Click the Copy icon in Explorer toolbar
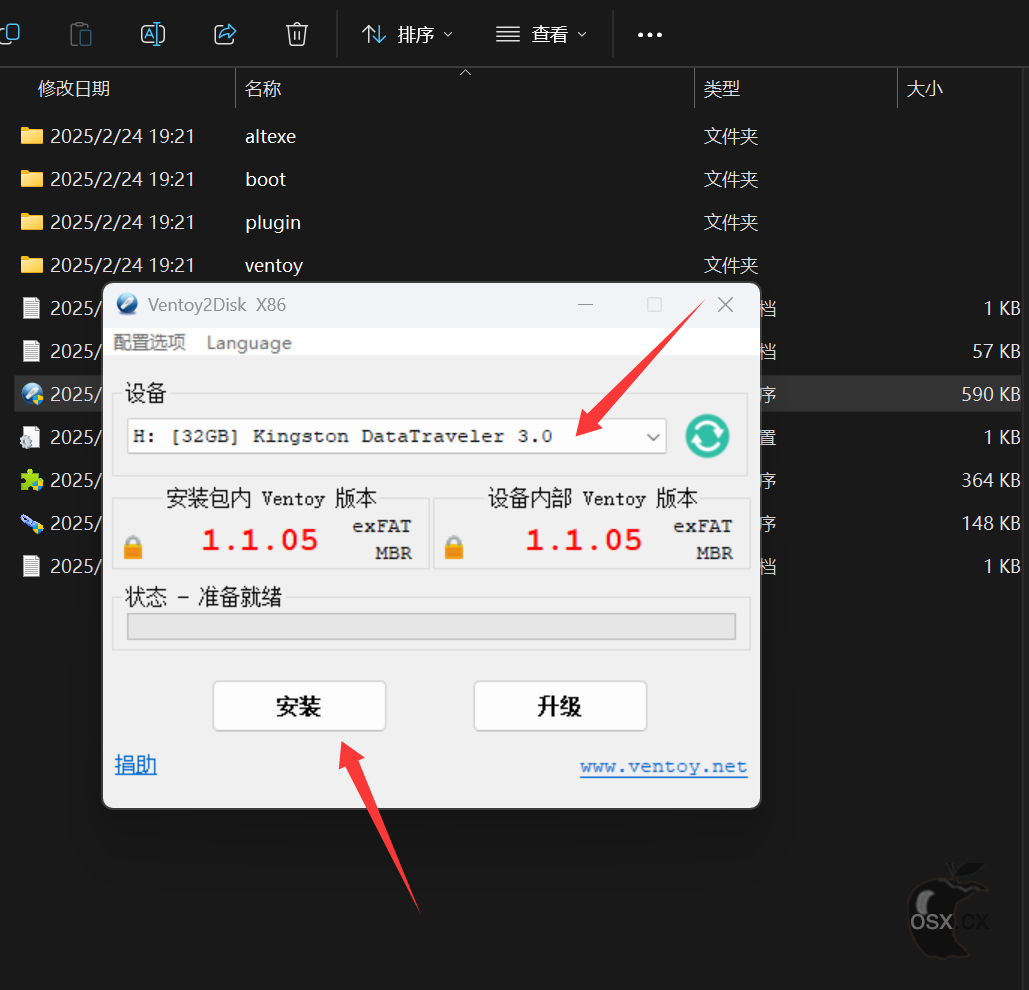1029x990 pixels. coord(9,34)
